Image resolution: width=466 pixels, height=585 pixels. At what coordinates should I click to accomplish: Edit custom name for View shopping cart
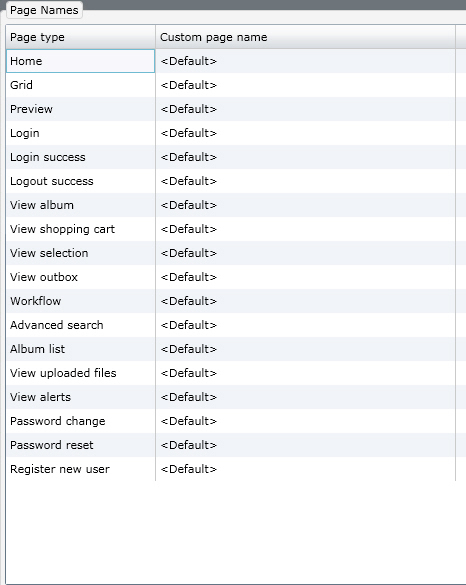coord(305,229)
